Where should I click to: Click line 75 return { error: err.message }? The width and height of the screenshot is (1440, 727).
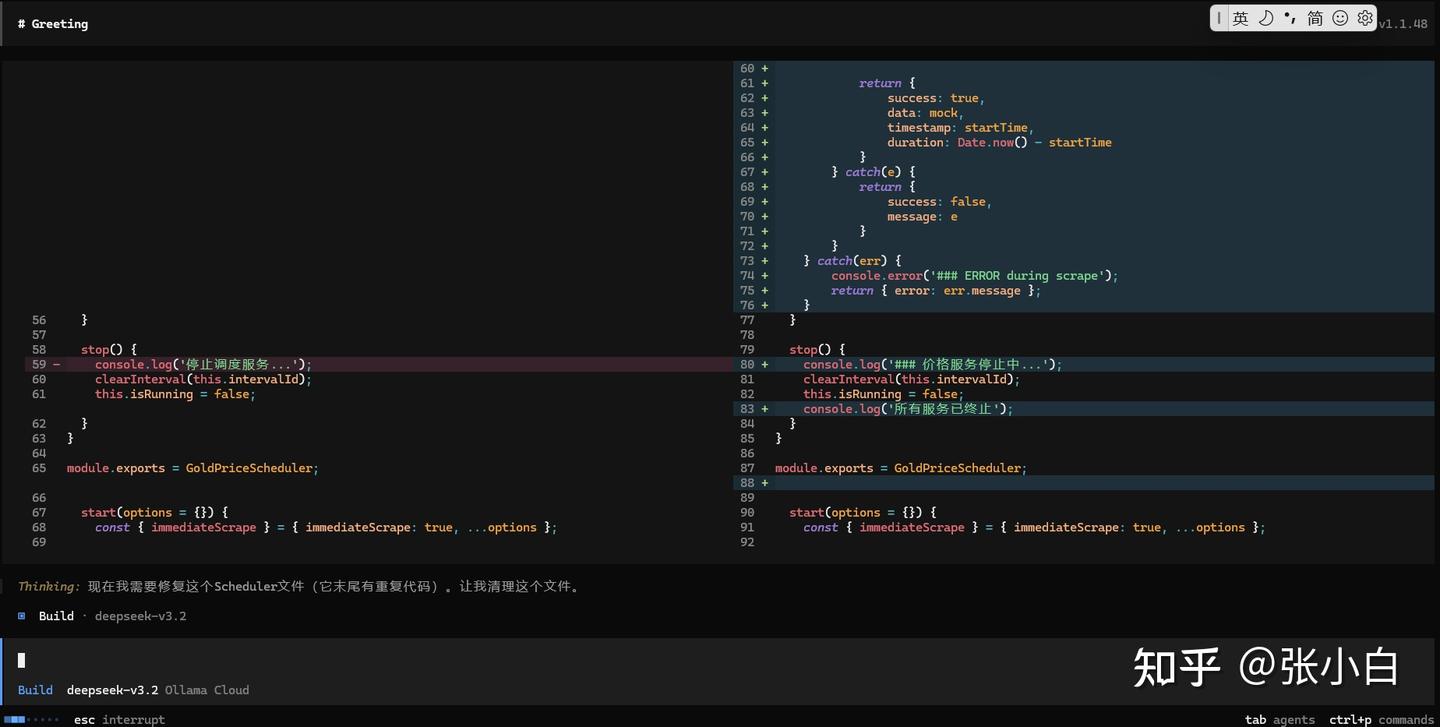click(x=936, y=291)
